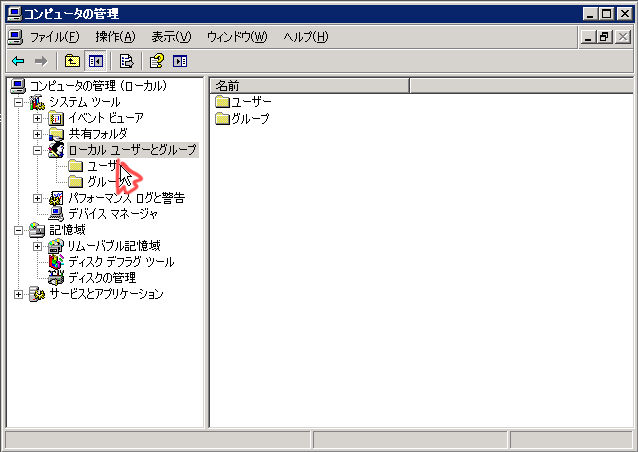Click the ディスクの管理 icon

56,278
